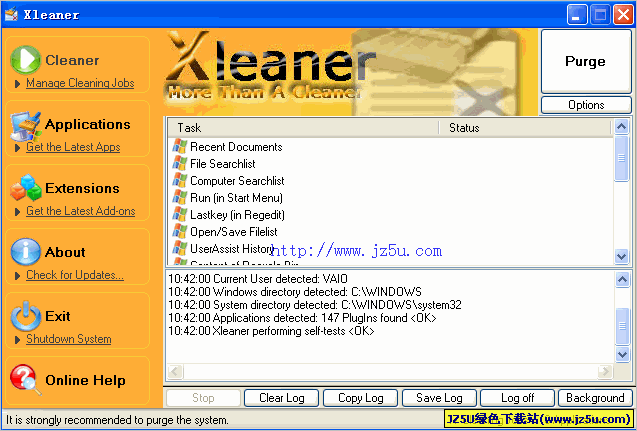637x431 pixels.
Task: Click the icon beside UserAssist History
Action: 180,249
